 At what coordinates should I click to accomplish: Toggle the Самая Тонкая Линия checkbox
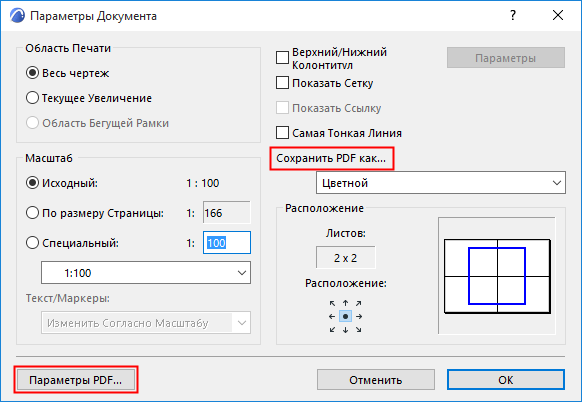(282, 133)
